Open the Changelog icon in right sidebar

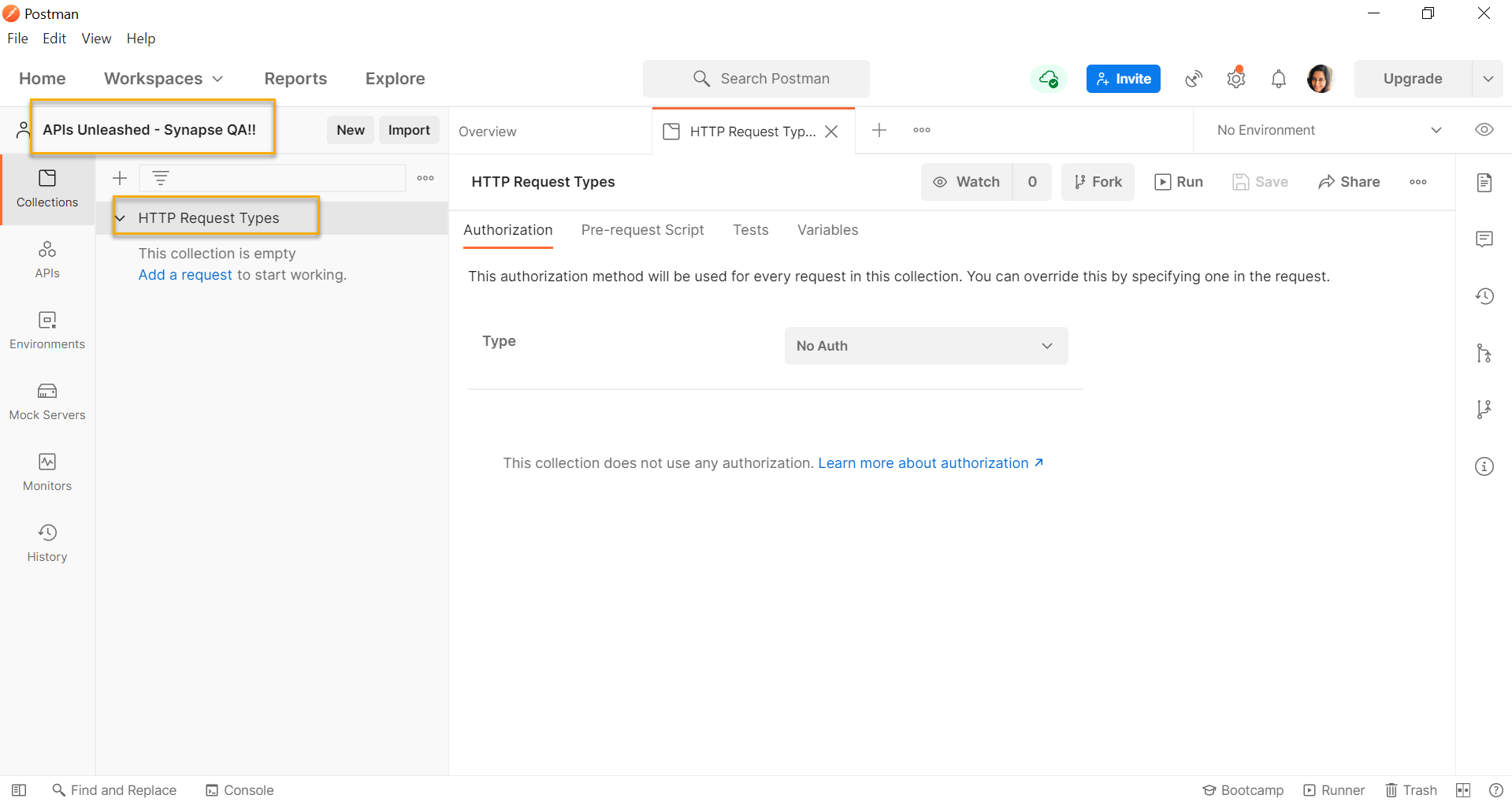coord(1484,296)
